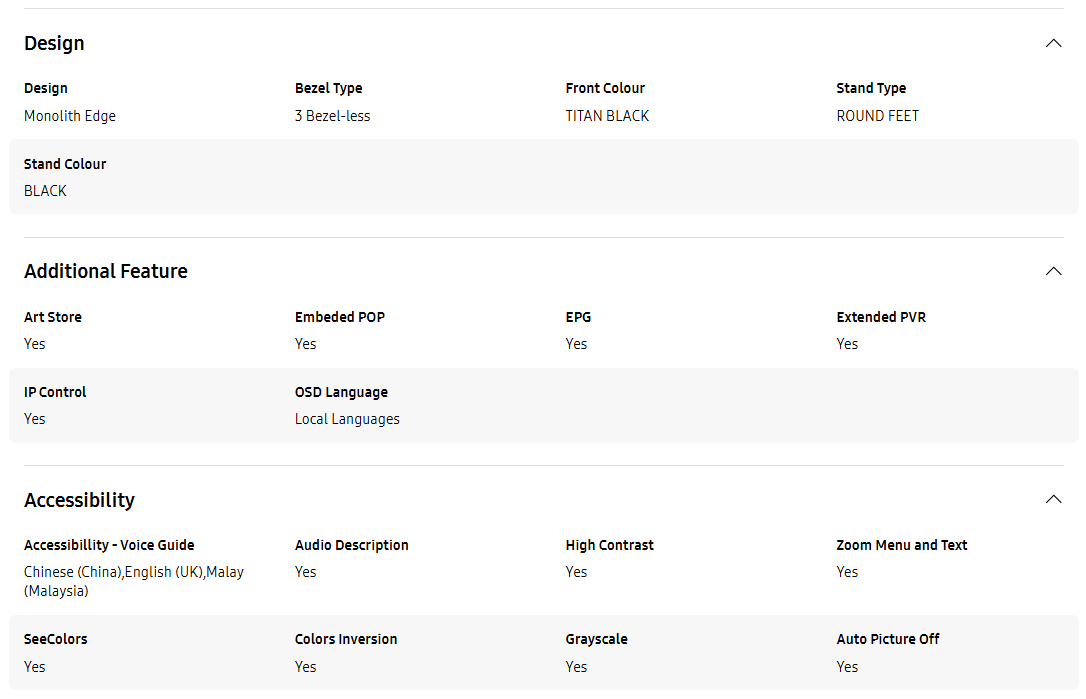
Task: Click the OSD Language Local Languages value
Action: (x=347, y=419)
